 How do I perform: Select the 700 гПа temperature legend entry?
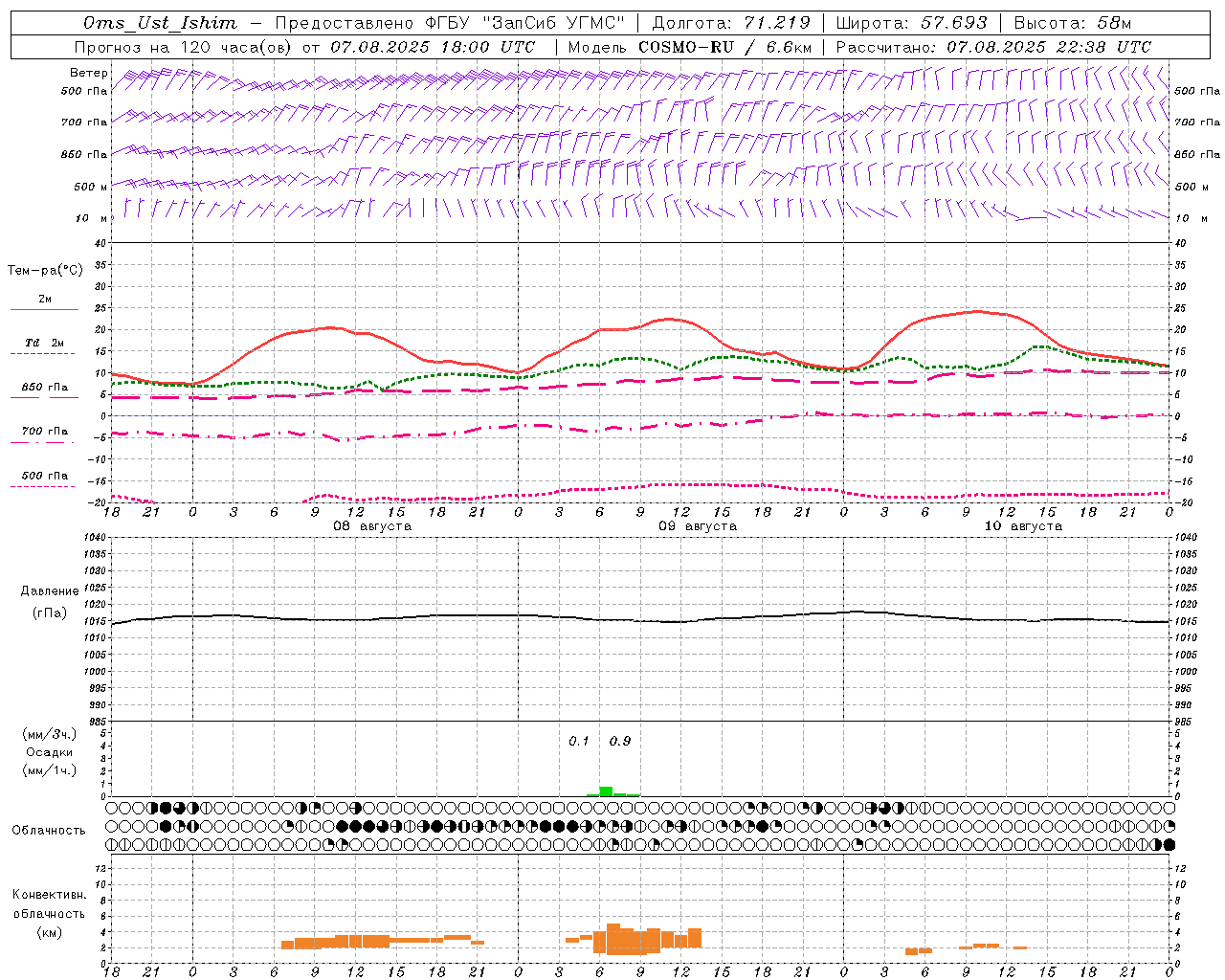45,432
